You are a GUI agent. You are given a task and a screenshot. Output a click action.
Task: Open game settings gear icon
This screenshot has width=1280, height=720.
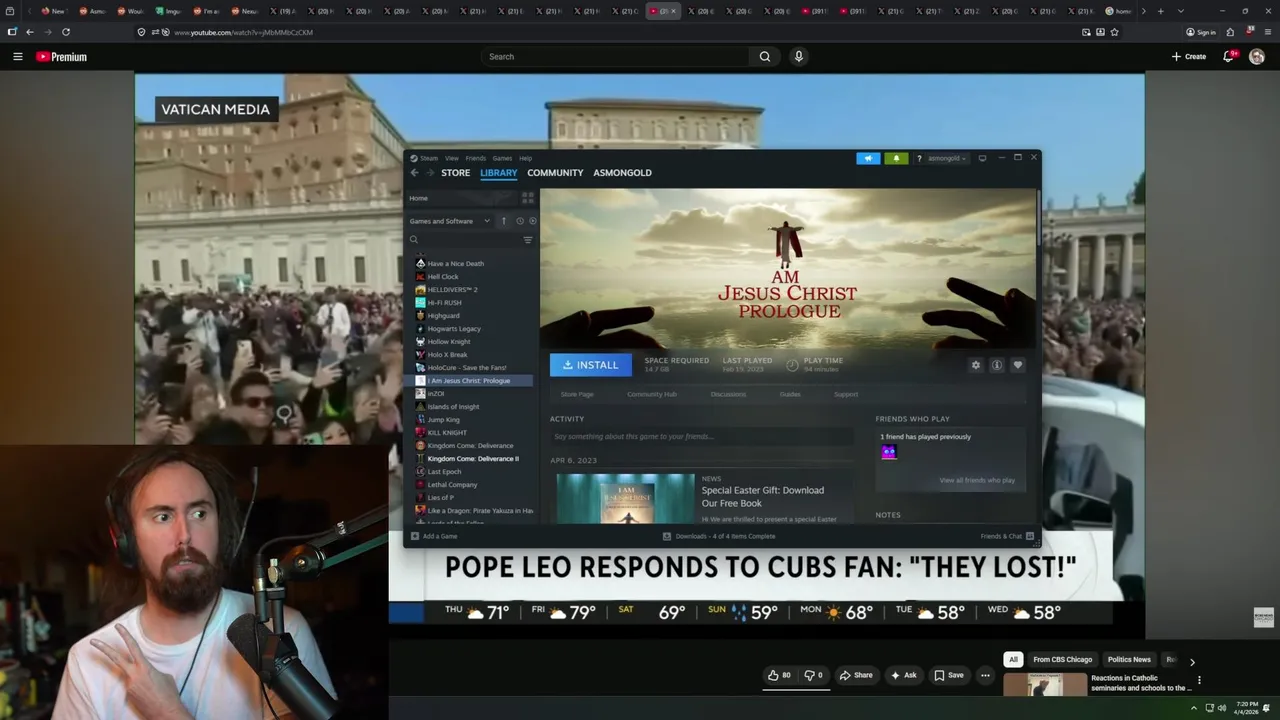[x=976, y=365]
